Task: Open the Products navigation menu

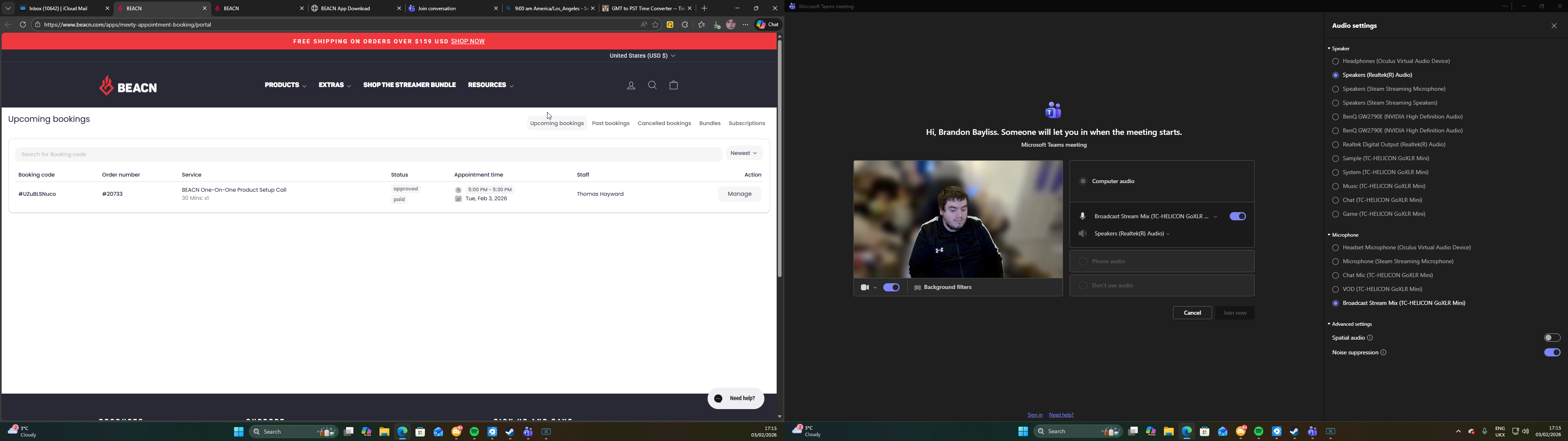Action: tap(285, 85)
